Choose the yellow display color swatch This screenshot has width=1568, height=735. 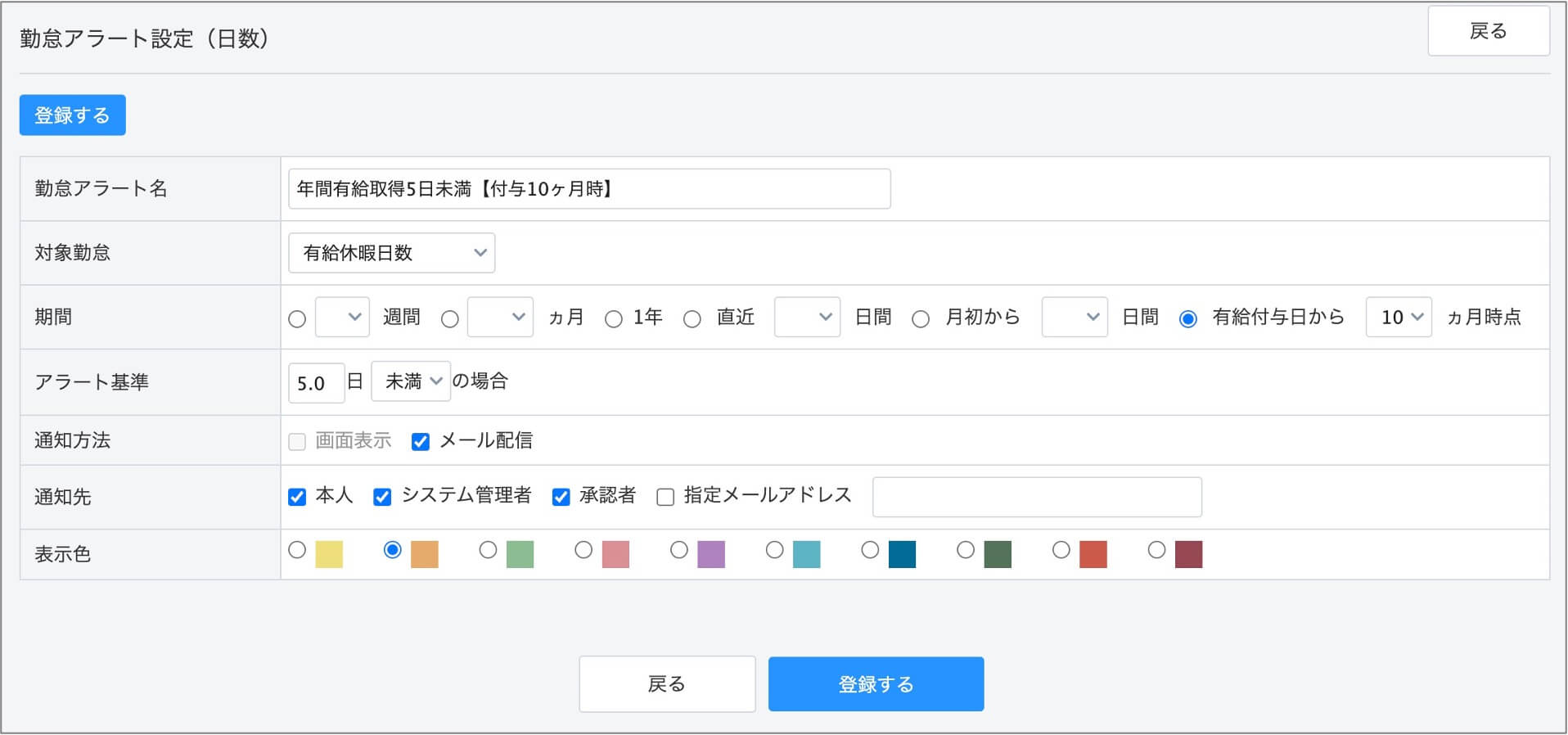[297, 550]
